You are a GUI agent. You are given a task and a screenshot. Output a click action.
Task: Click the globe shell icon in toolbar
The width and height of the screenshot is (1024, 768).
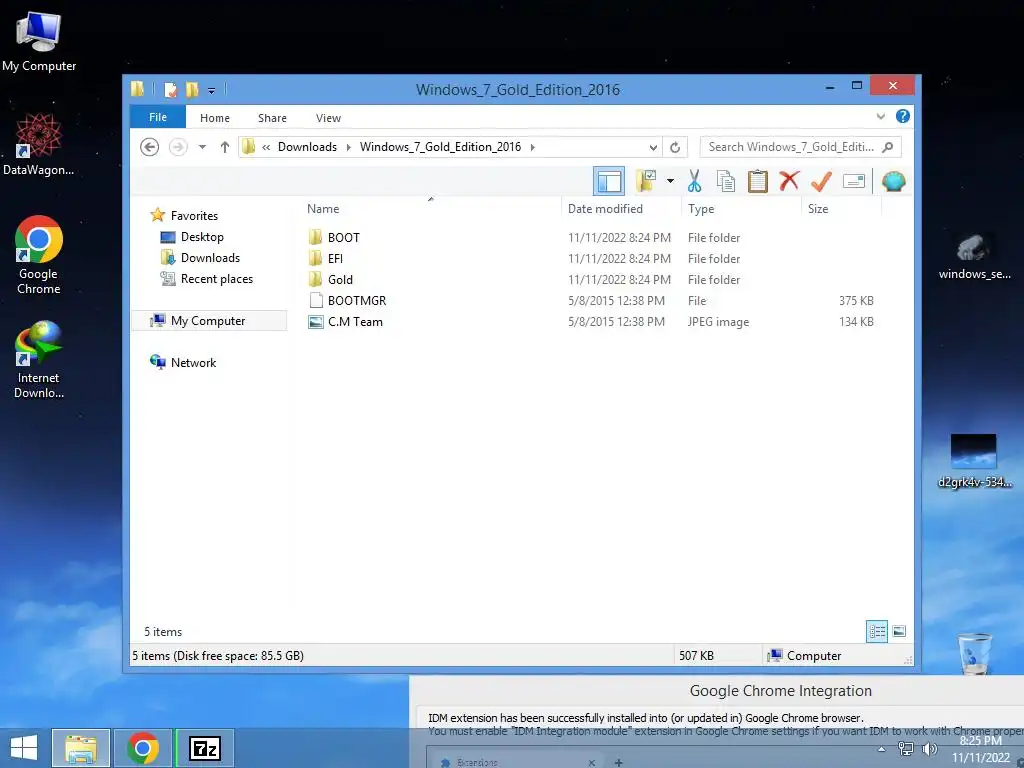coord(893,181)
